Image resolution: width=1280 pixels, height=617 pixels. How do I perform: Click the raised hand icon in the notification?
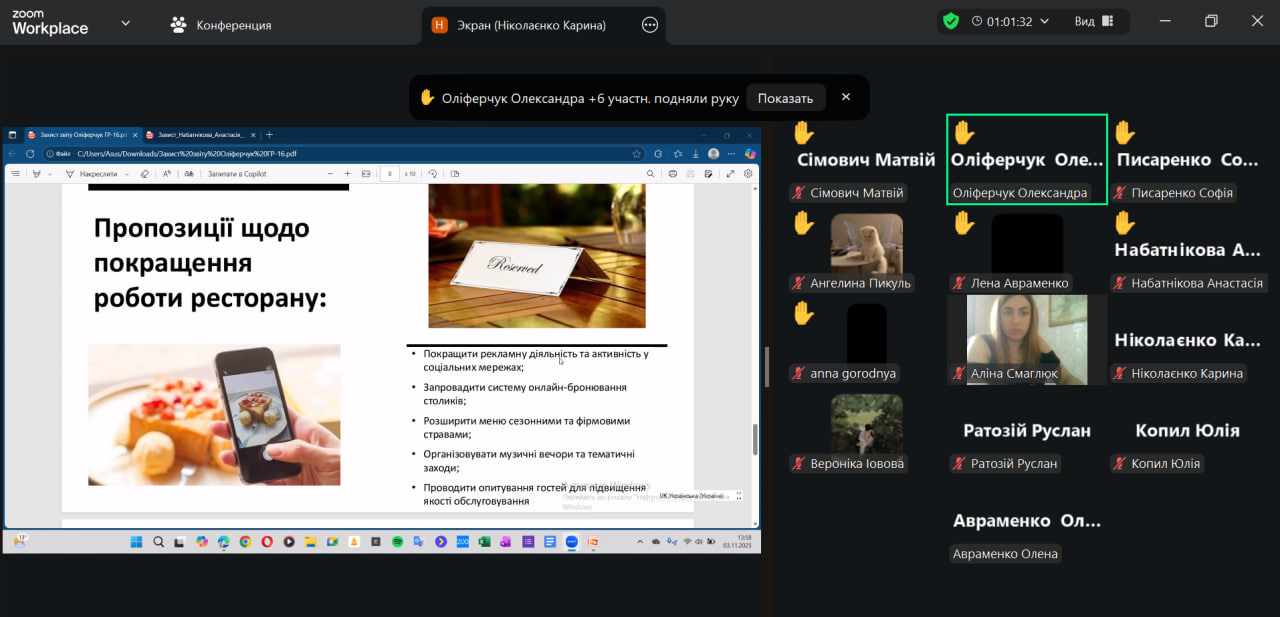pyautogui.click(x=427, y=98)
